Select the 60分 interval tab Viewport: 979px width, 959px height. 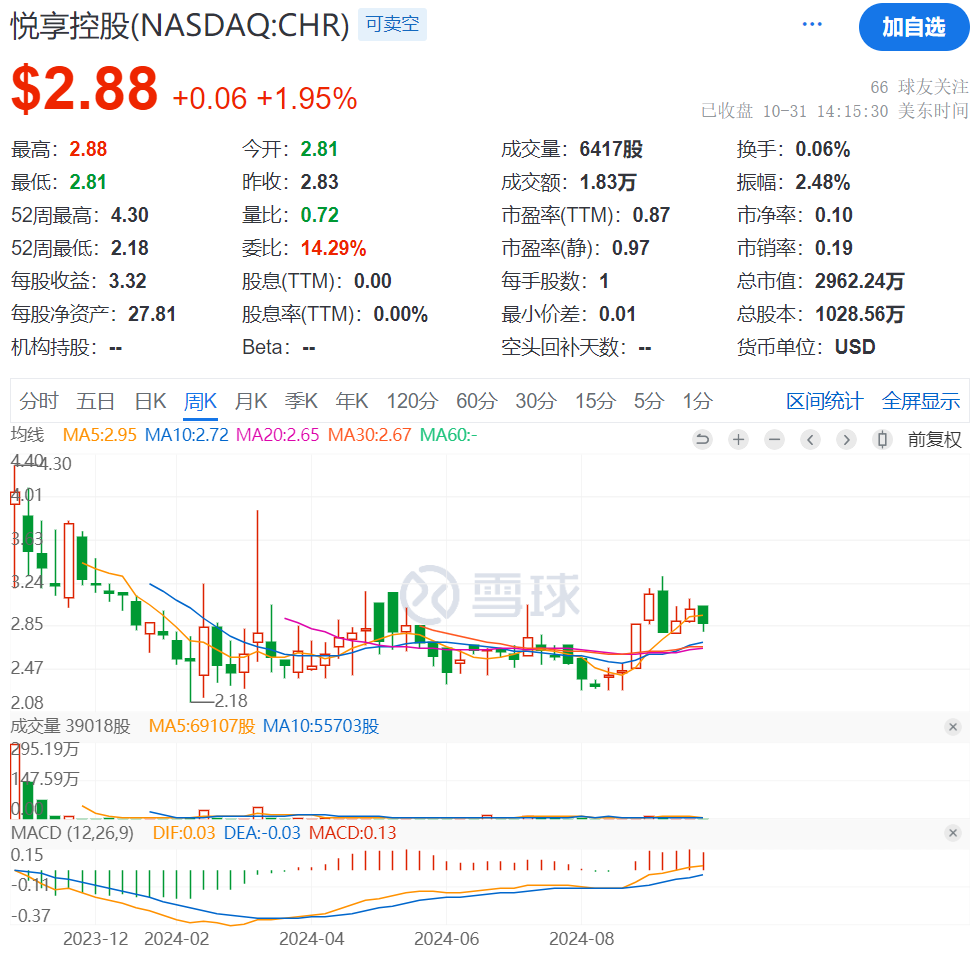476,401
